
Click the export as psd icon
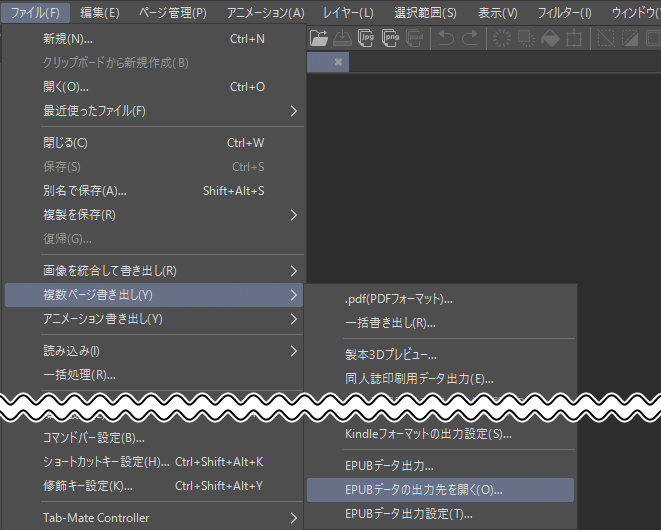click(415, 39)
